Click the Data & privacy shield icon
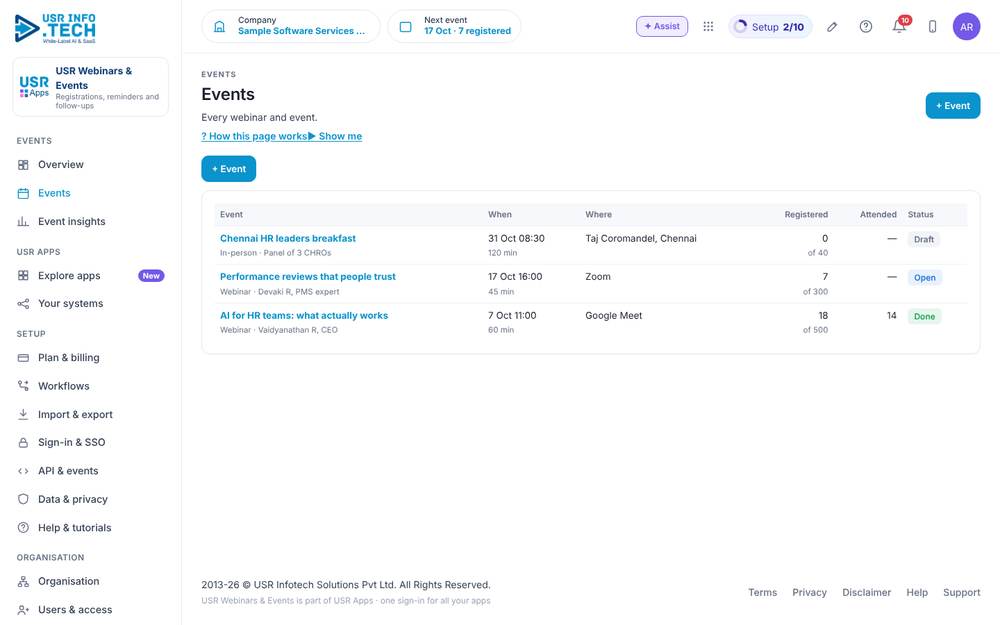This screenshot has width=1000, height=625. 23,499
